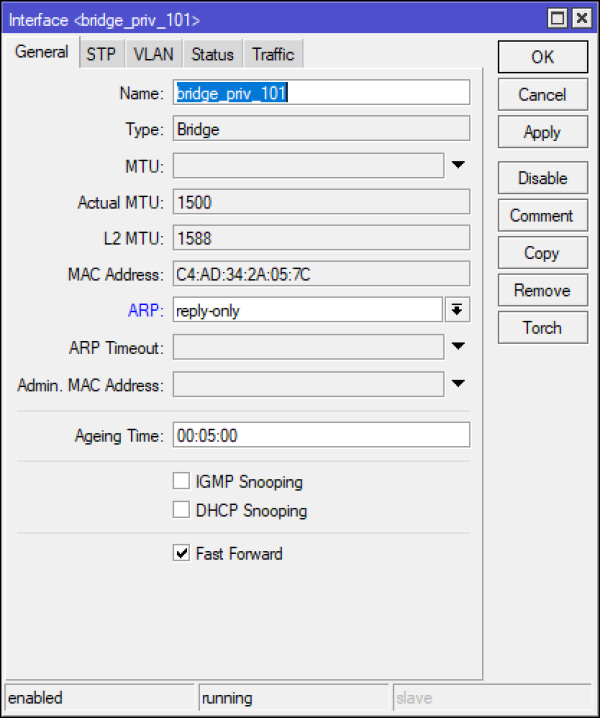The width and height of the screenshot is (600, 718).
Task: Enable DHCP Snooping checkbox
Action: pos(181,510)
